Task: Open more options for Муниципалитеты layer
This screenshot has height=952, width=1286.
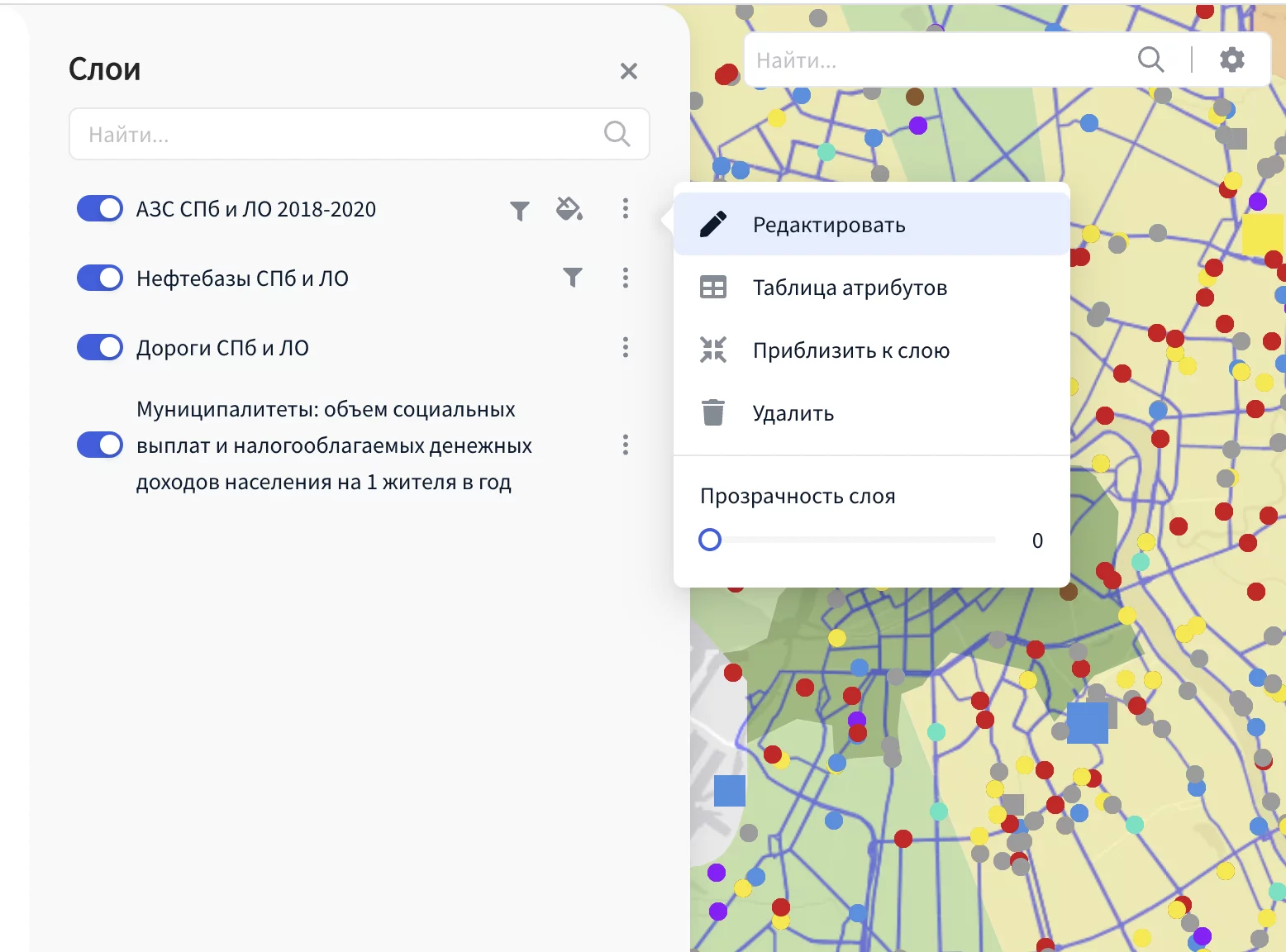Action: point(625,445)
